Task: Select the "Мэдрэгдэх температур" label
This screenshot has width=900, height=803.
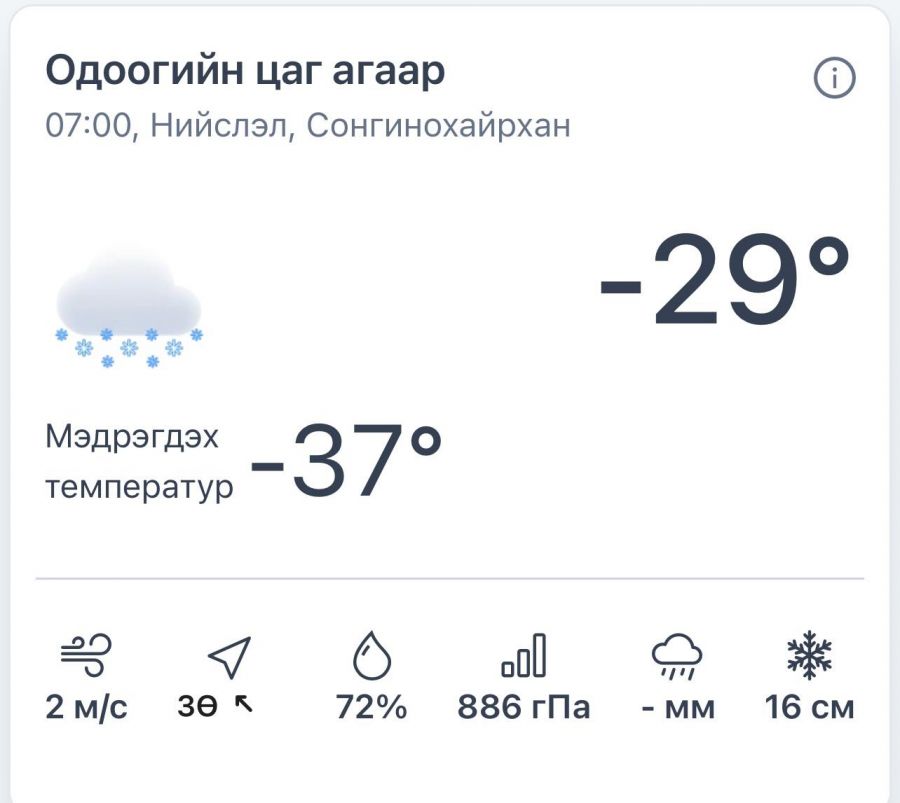Action: coord(139,463)
